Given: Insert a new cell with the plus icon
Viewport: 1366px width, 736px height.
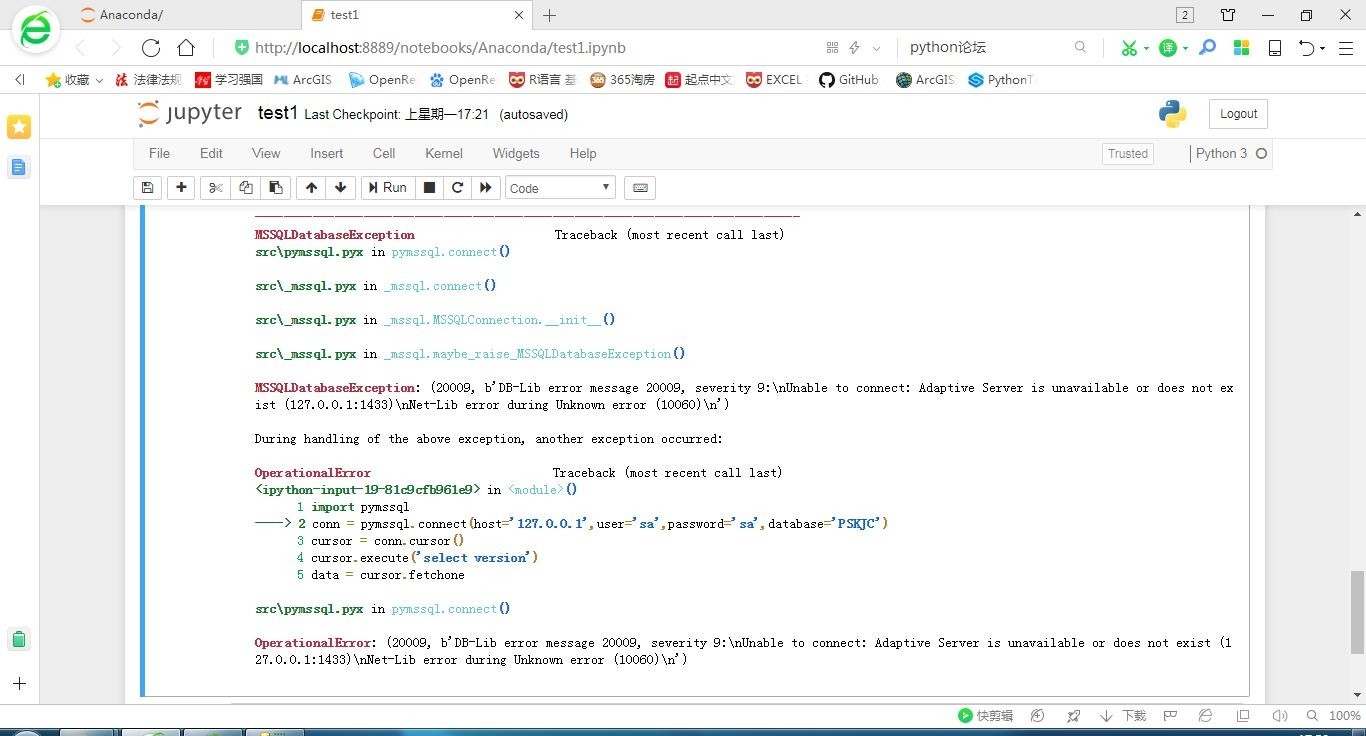Looking at the screenshot, I should tap(181, 187).
